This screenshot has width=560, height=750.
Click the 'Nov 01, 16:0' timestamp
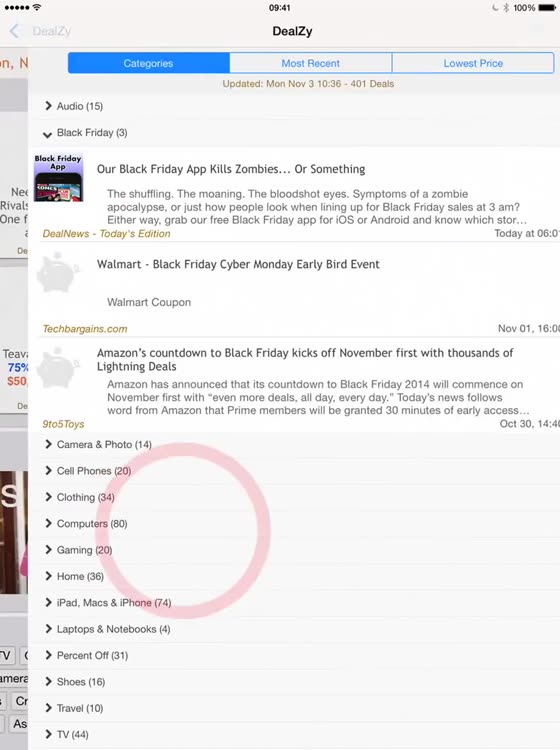pyautogui.click(x=528, y=329)
